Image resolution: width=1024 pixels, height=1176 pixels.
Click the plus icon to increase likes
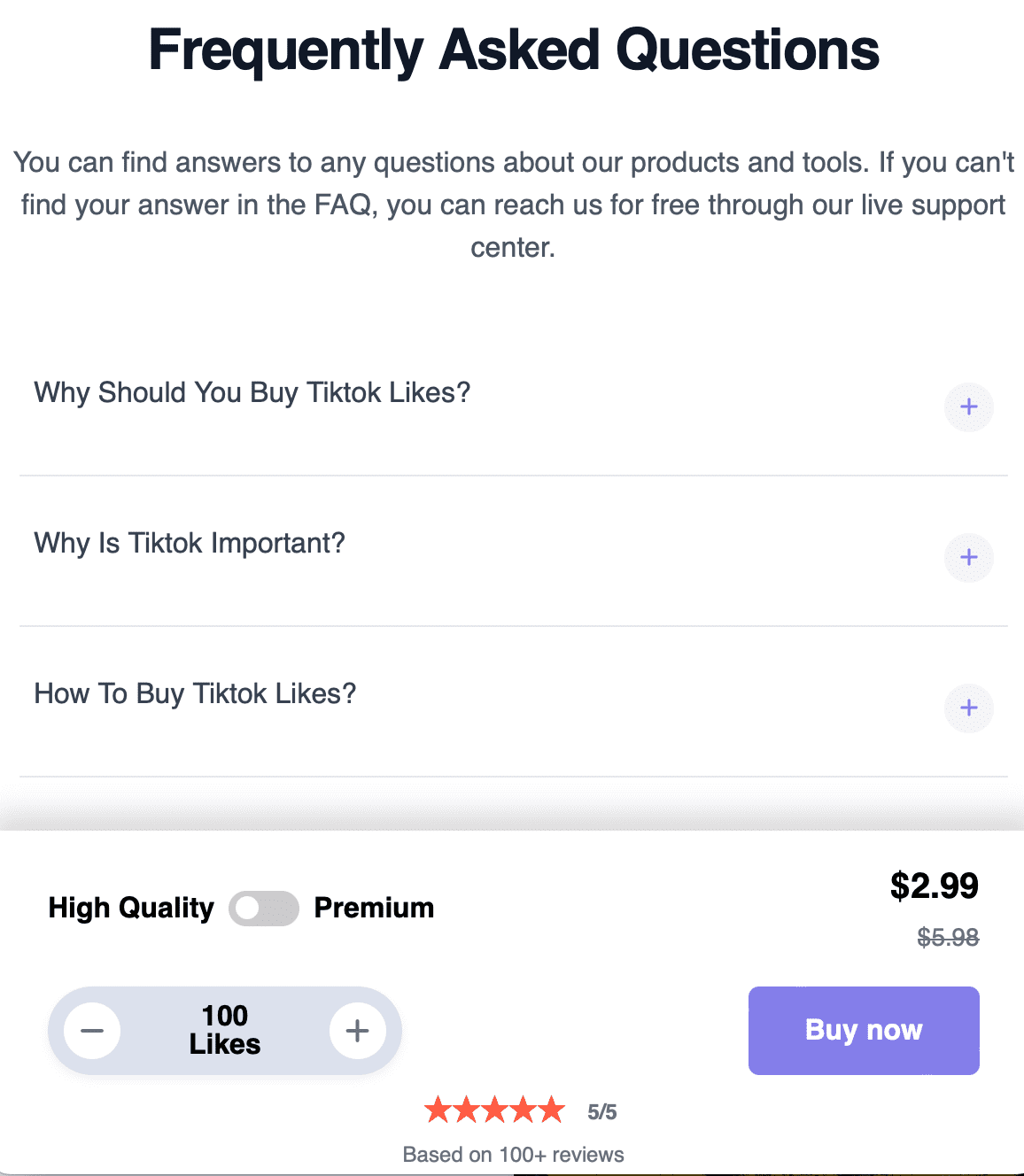click(358, 1030)
